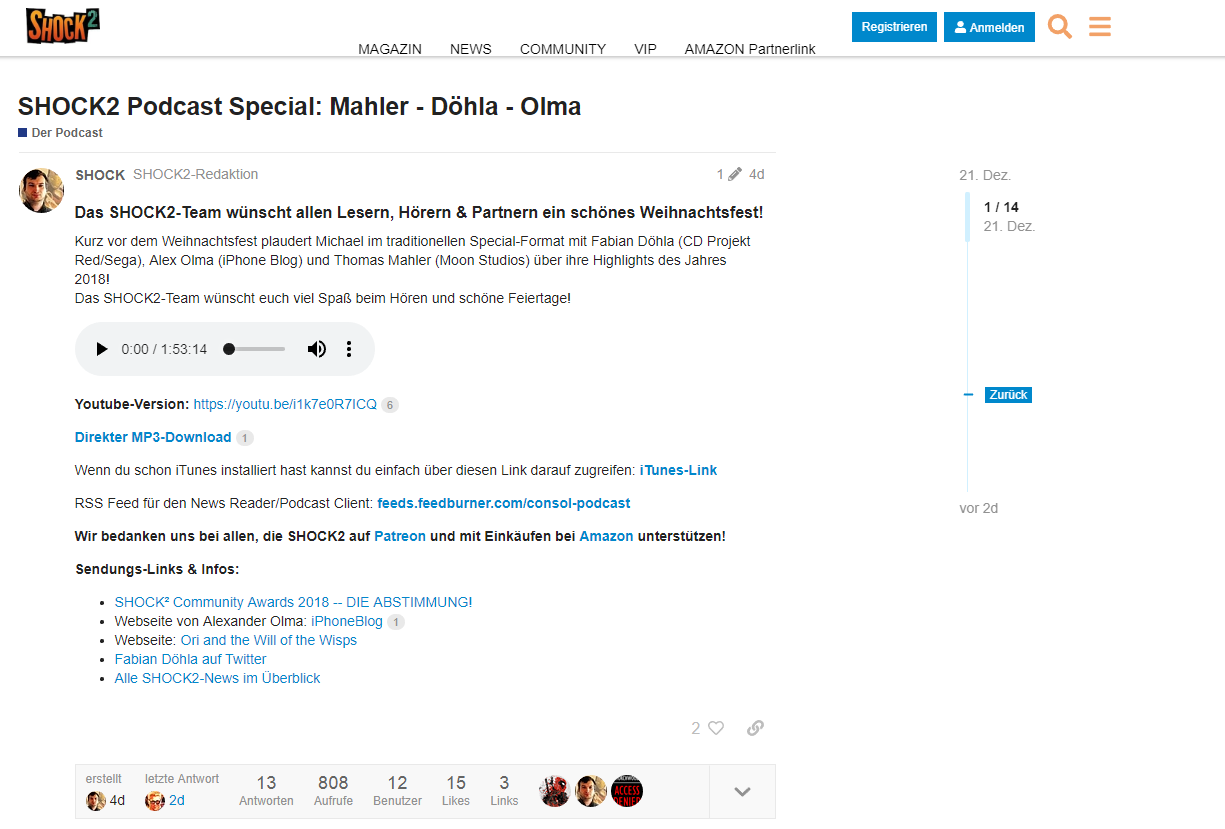
Task: Open Ori and the Will of the Wisps link
Action: pos(269,641)
